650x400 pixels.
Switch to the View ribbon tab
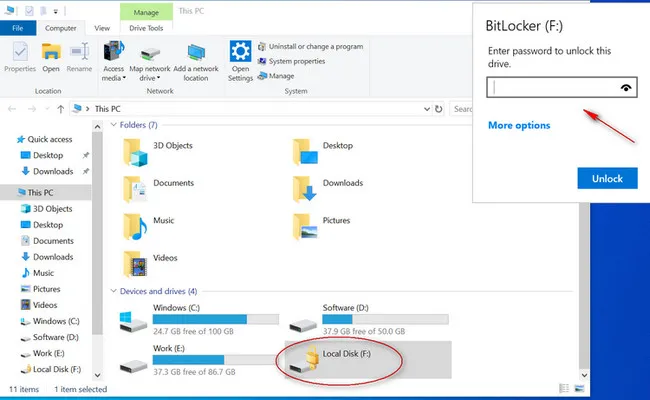pos(102,28)
